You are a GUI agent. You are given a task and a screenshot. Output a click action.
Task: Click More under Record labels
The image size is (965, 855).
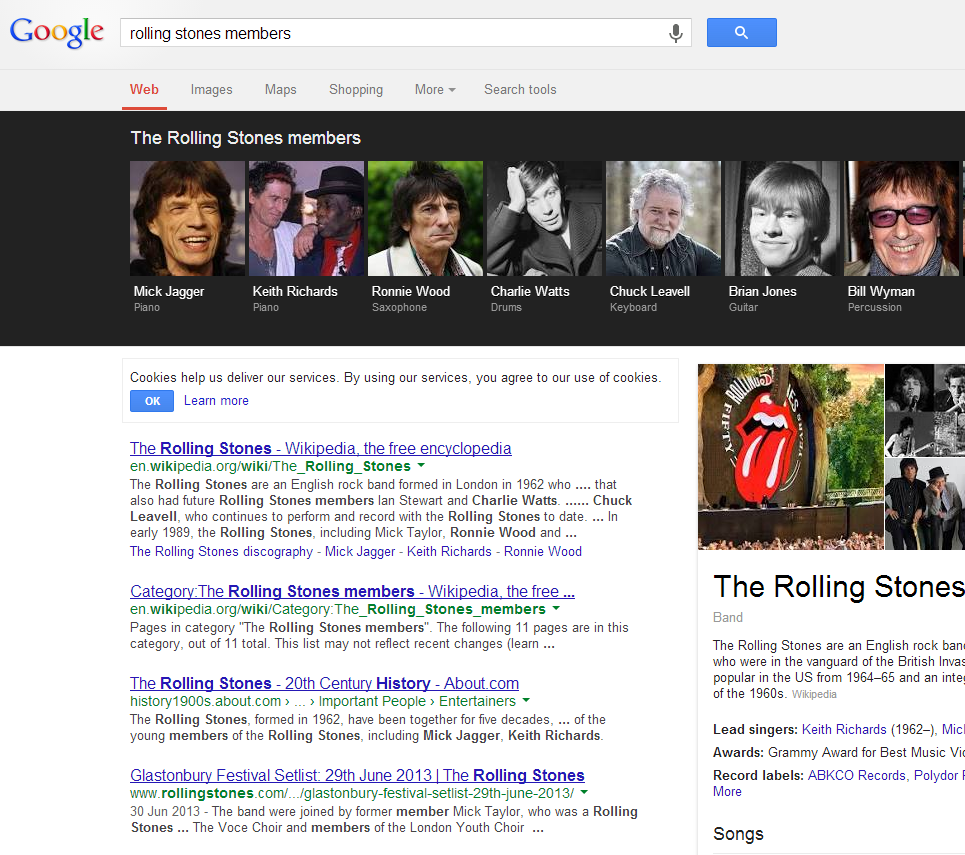727,792
